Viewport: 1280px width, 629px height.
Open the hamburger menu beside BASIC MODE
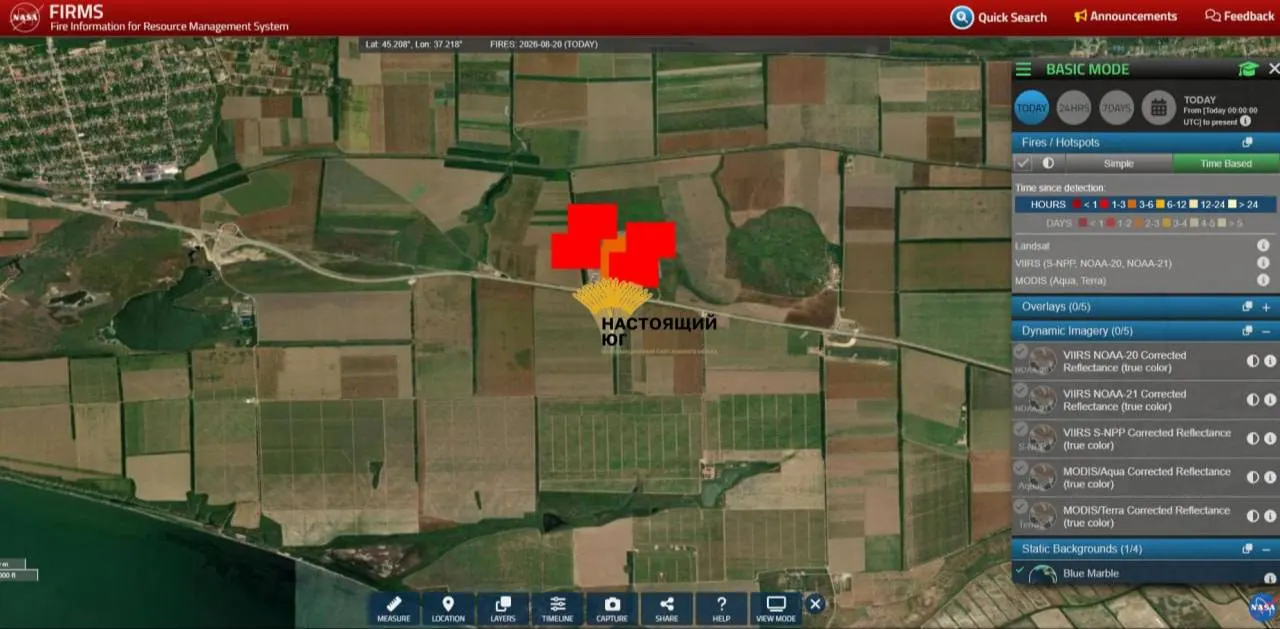coord(1023,69)
